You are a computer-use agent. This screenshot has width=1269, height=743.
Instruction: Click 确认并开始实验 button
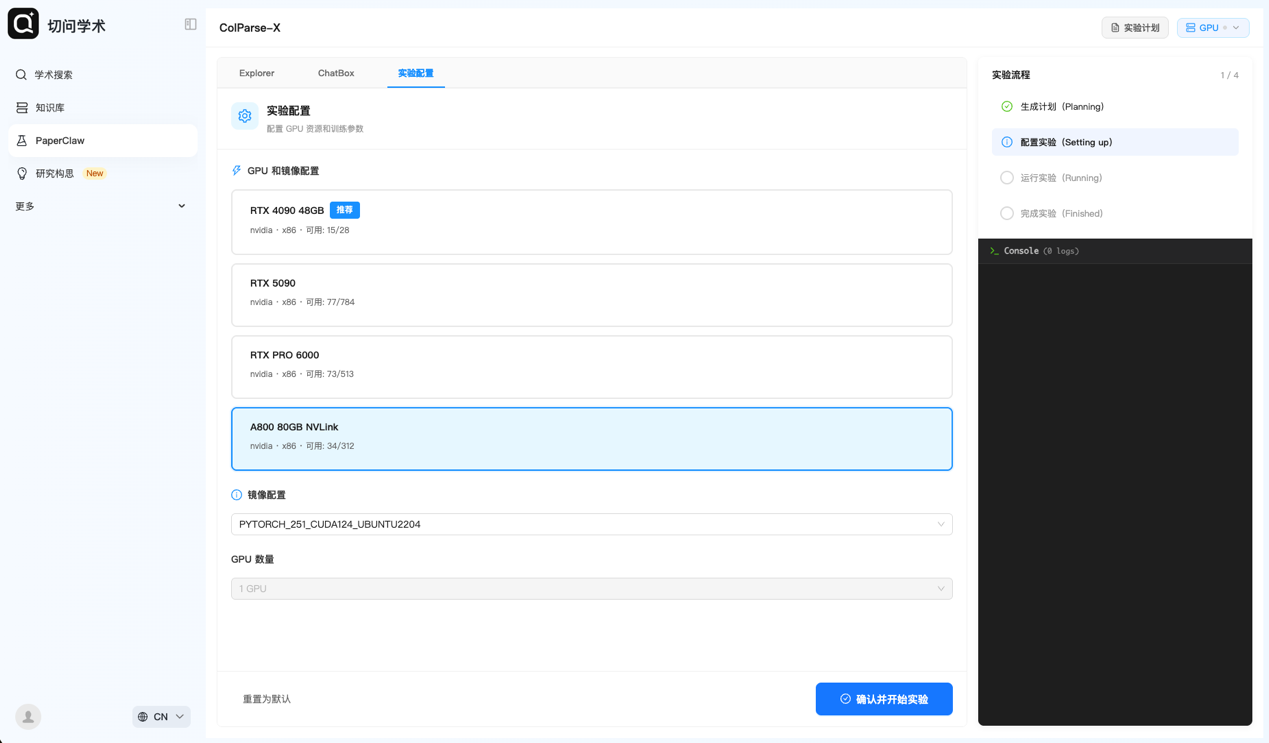[884, 699]
